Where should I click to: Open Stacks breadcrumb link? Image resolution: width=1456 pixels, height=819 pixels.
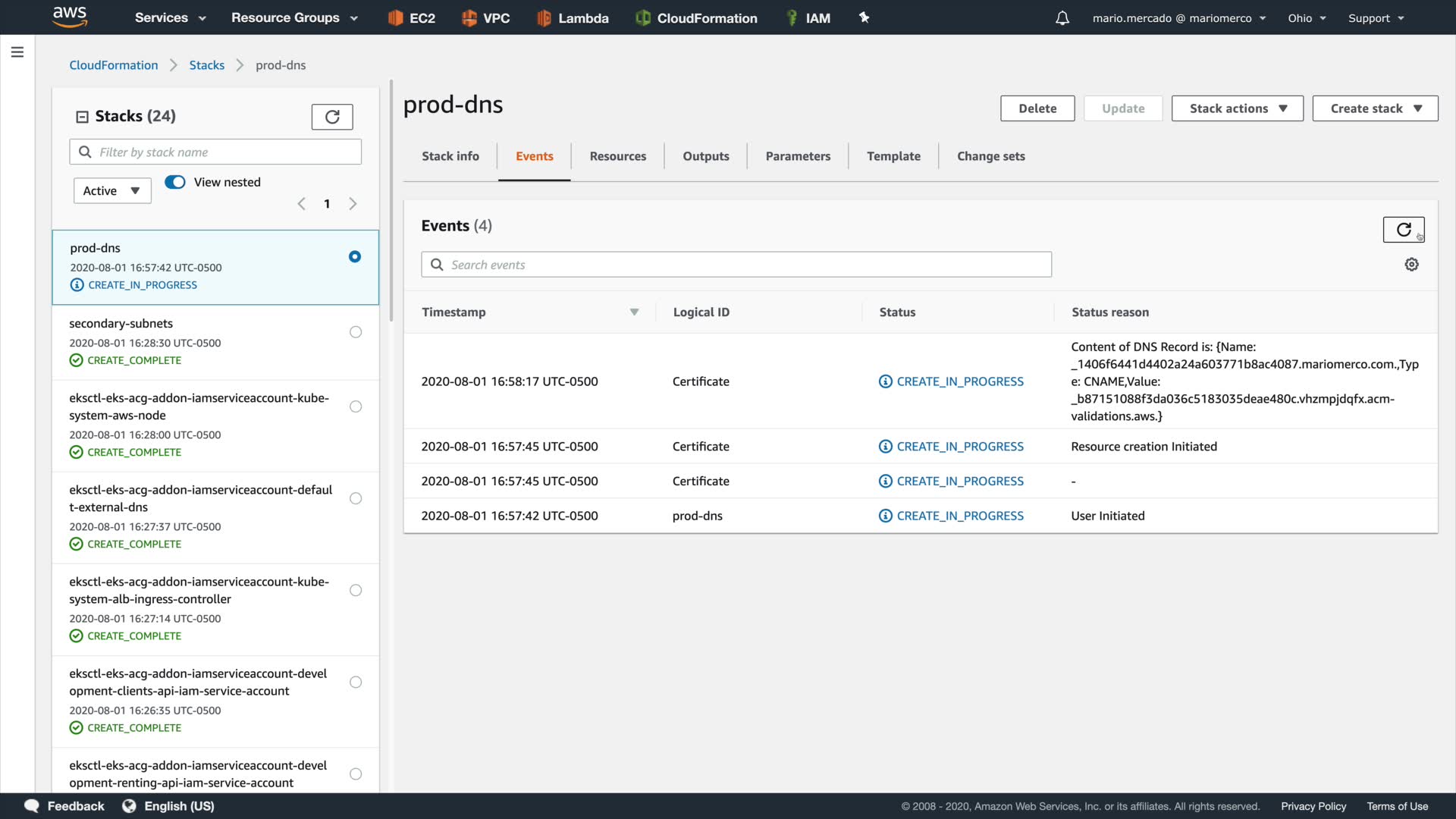coord(206,65)
